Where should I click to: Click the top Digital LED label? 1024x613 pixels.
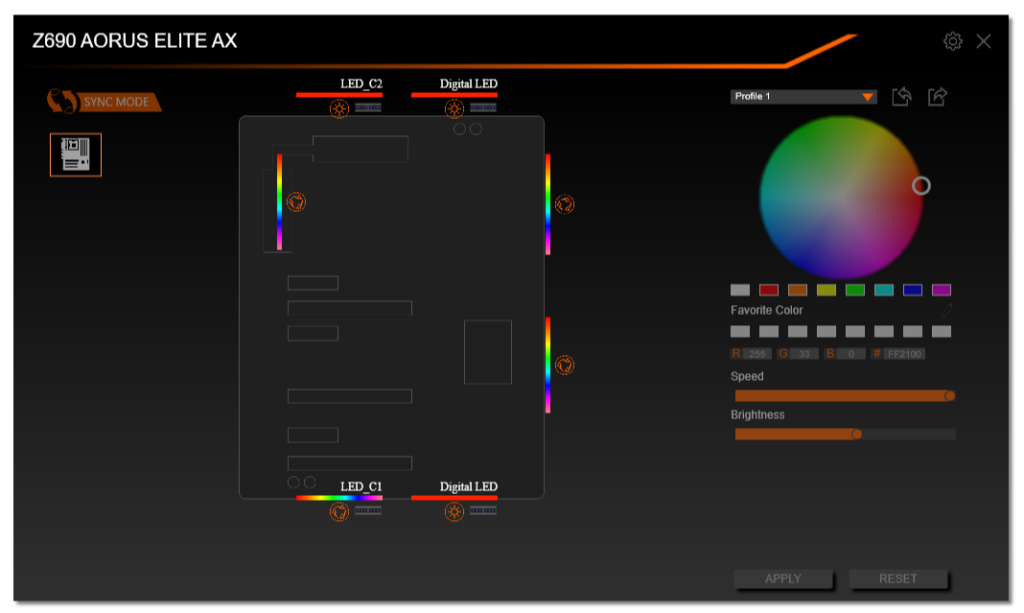coord(468,84)
